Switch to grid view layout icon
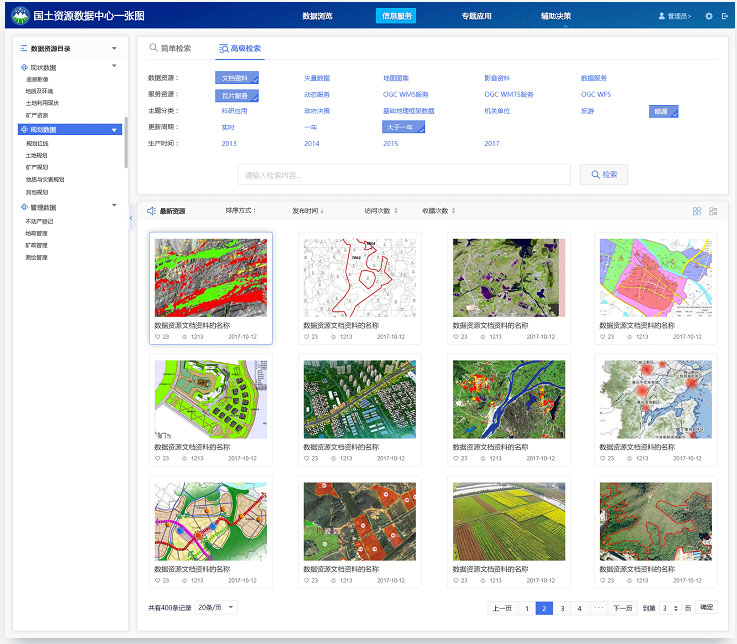The image size is (737, 644). (697, 211)
